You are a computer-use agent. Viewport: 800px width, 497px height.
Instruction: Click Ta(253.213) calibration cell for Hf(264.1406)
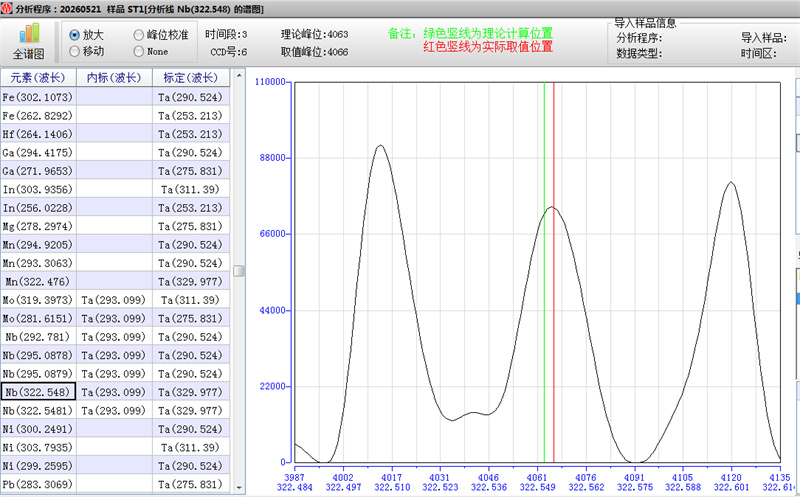191,134
